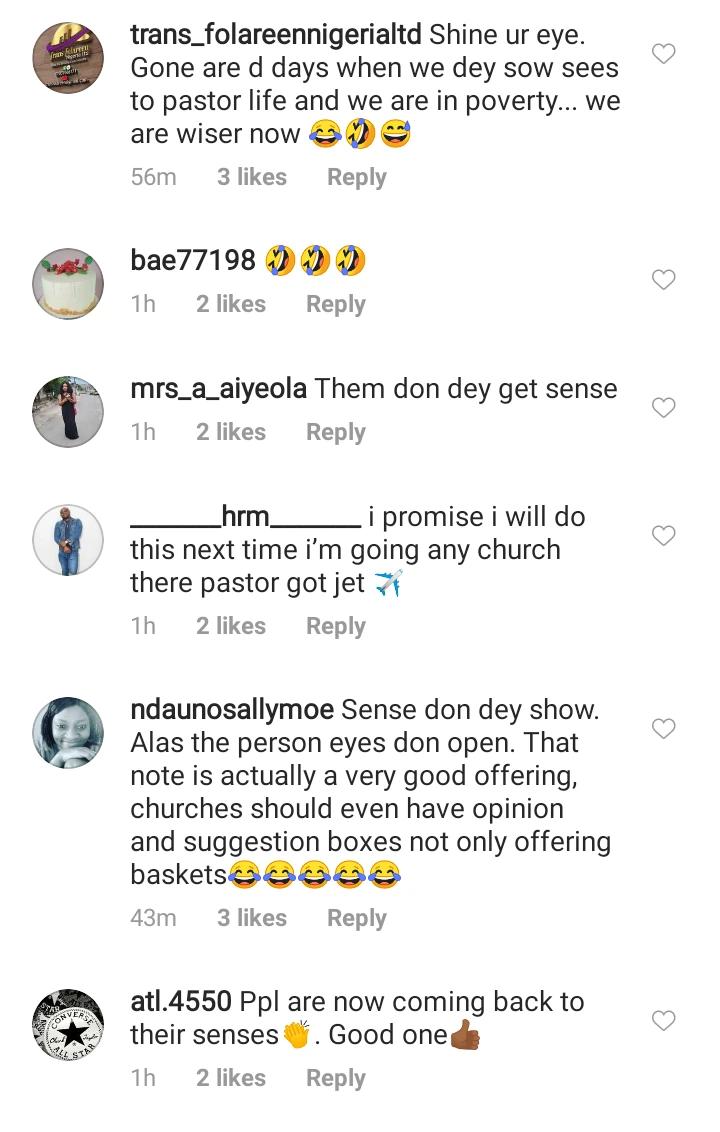
Task: View 3 likes on trans_folareennigerialtd's comment
Action: click(x=251, y=177)
